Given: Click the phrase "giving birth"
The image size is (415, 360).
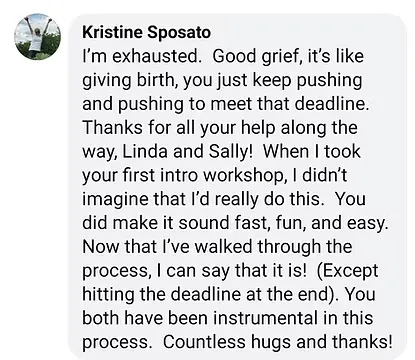Looking at the screenshot, I should pyautogui.click(x=129, y=80).
